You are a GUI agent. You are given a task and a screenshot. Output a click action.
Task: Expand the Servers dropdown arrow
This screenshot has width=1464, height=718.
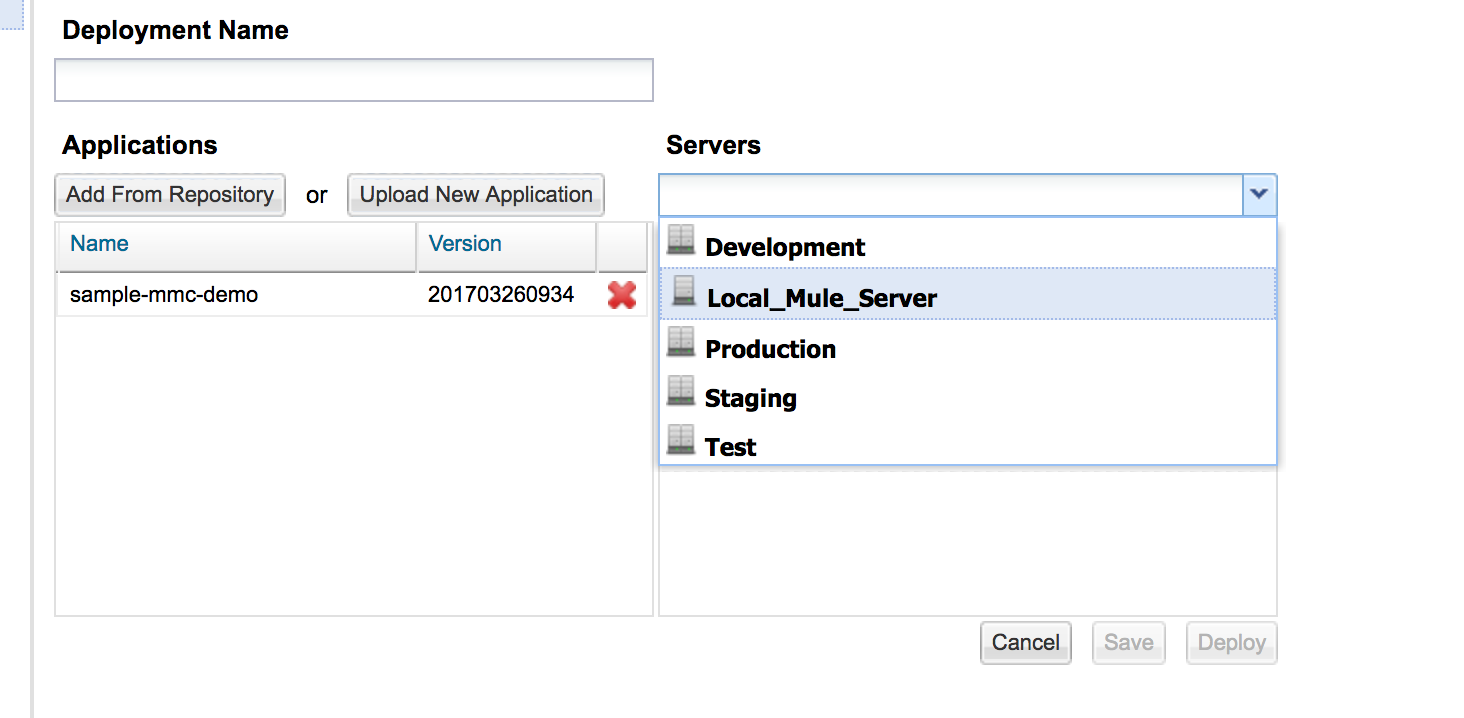1259,194
